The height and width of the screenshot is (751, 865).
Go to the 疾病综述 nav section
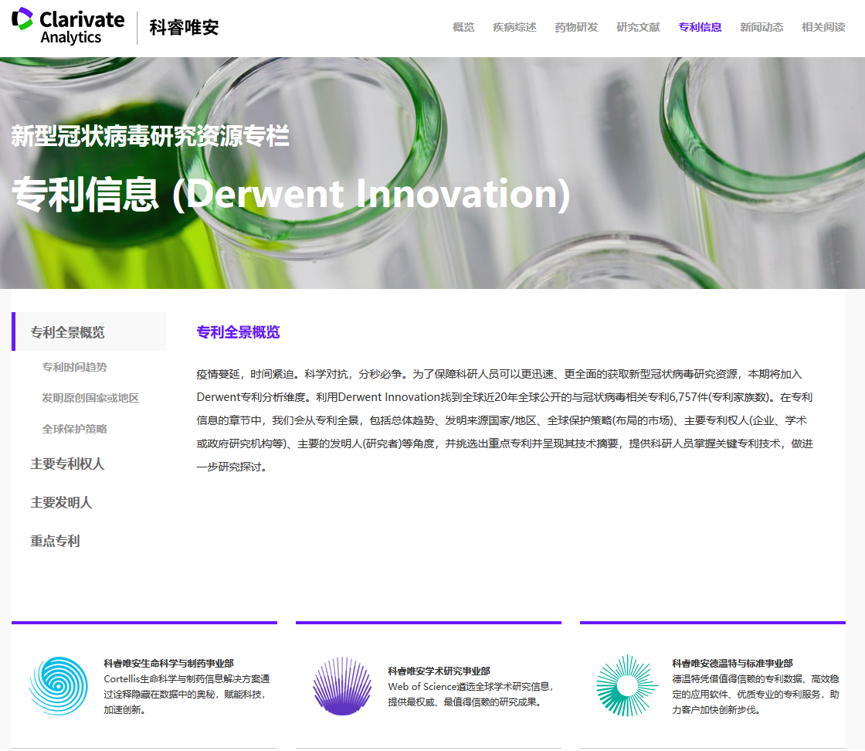pos(515,27)
